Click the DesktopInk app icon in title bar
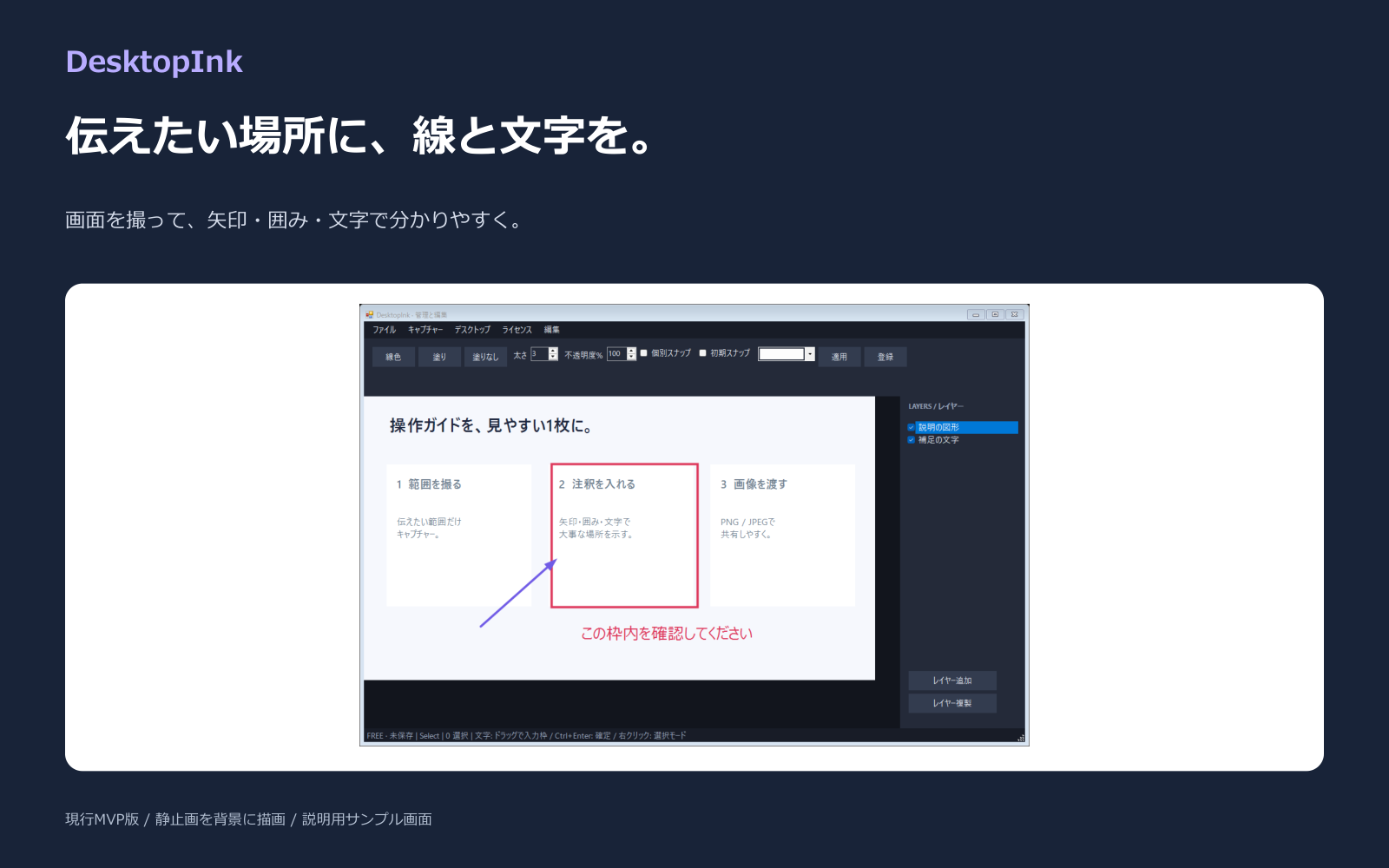The image size is (1389, 868). pyautogui.click(x=369, y=314)
